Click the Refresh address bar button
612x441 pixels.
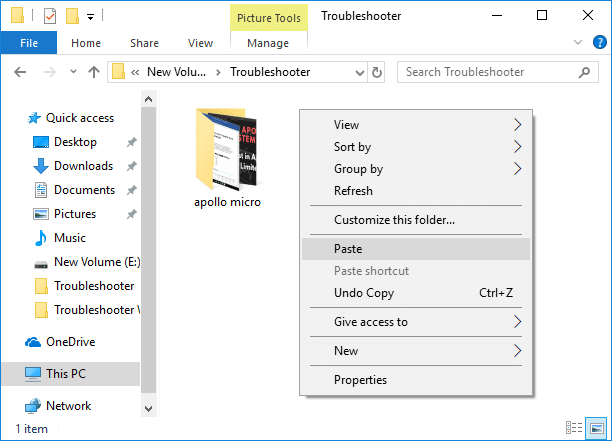coord(377,72)
